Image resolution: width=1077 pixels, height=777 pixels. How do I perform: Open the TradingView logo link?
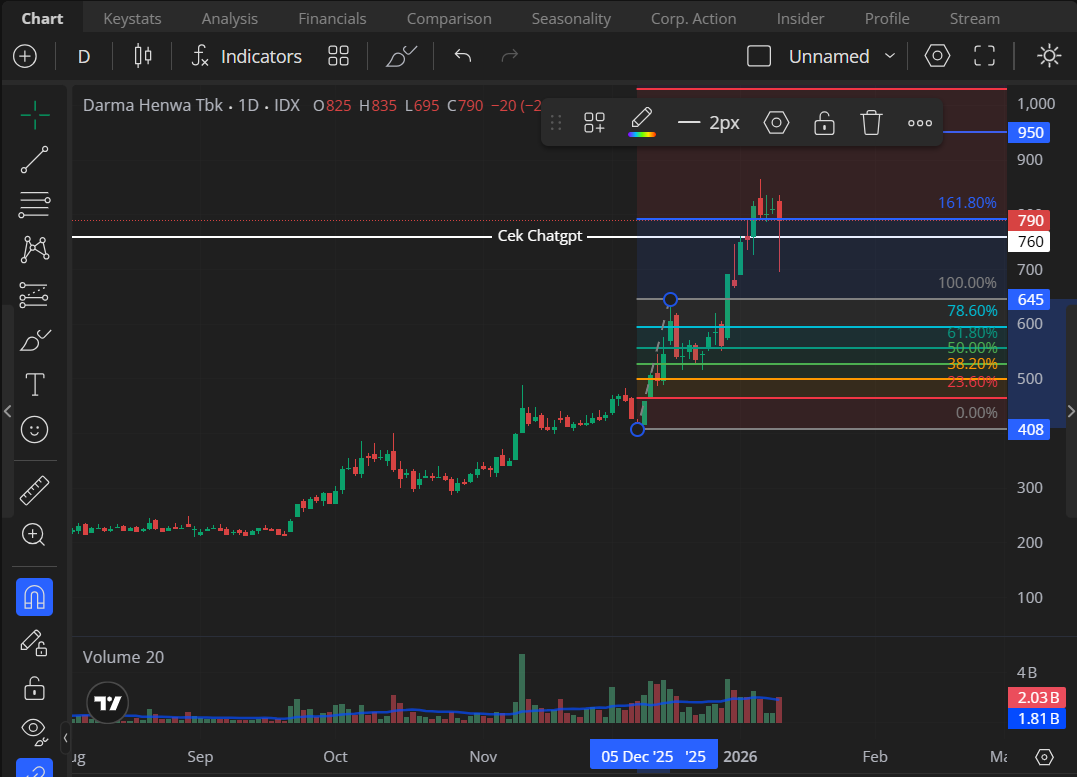(108, 703)
